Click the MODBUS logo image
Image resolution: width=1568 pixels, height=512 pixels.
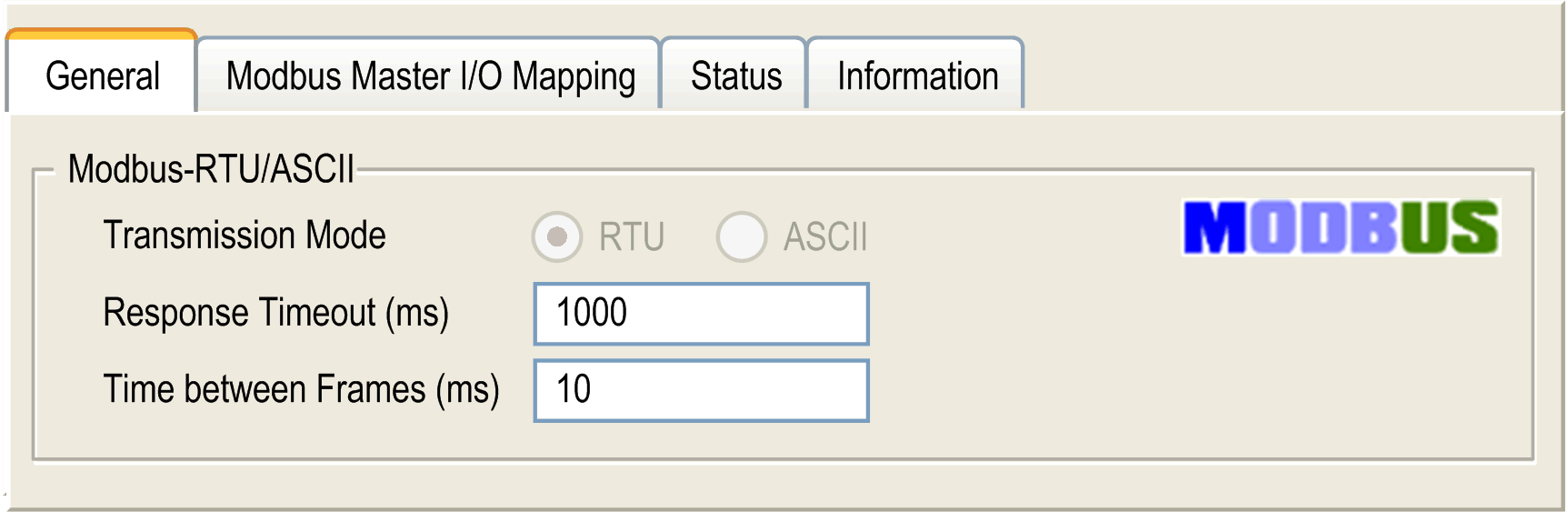click(x=1341, y=227)
